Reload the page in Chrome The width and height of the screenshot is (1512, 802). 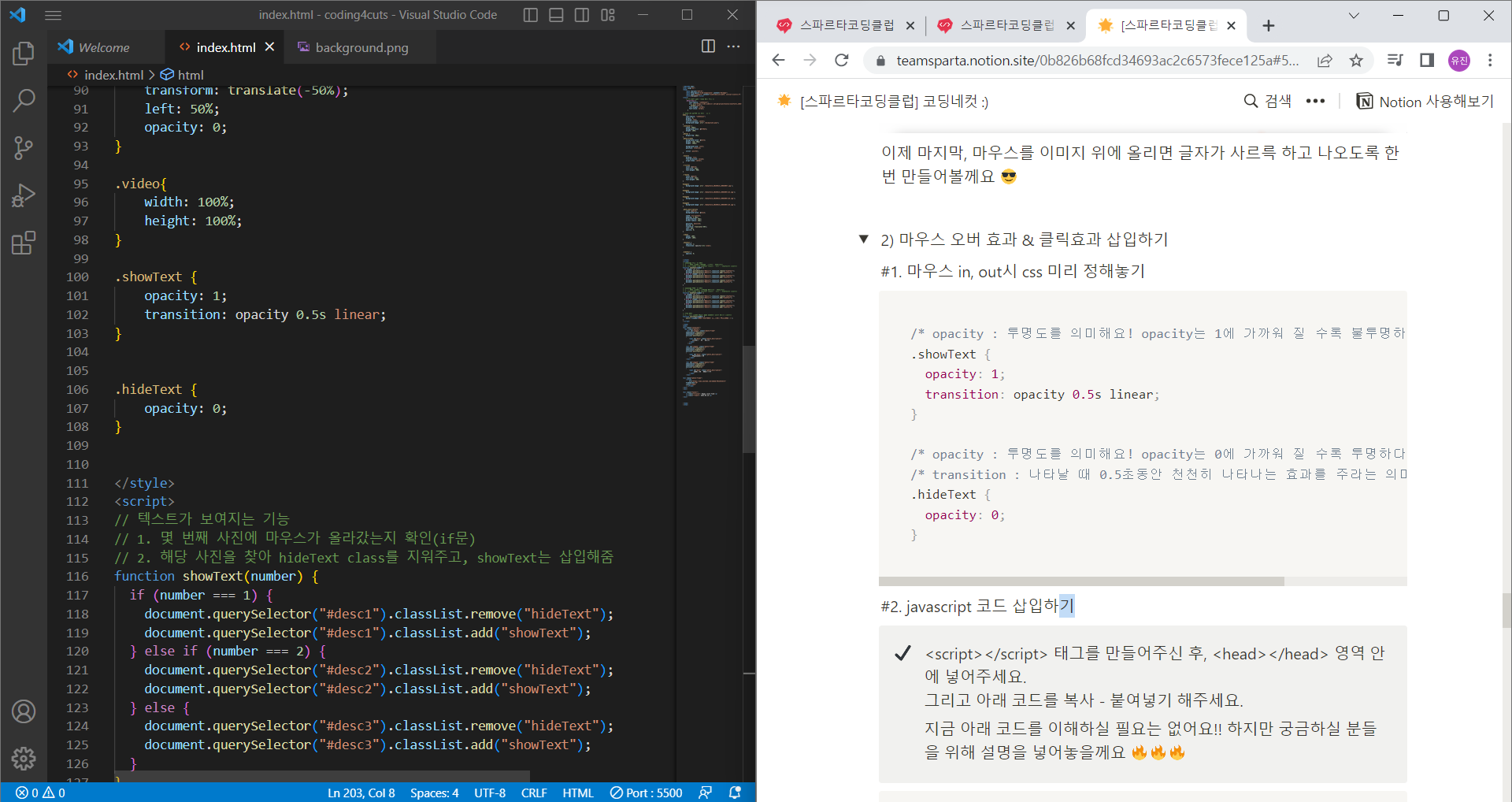[842, 60]
